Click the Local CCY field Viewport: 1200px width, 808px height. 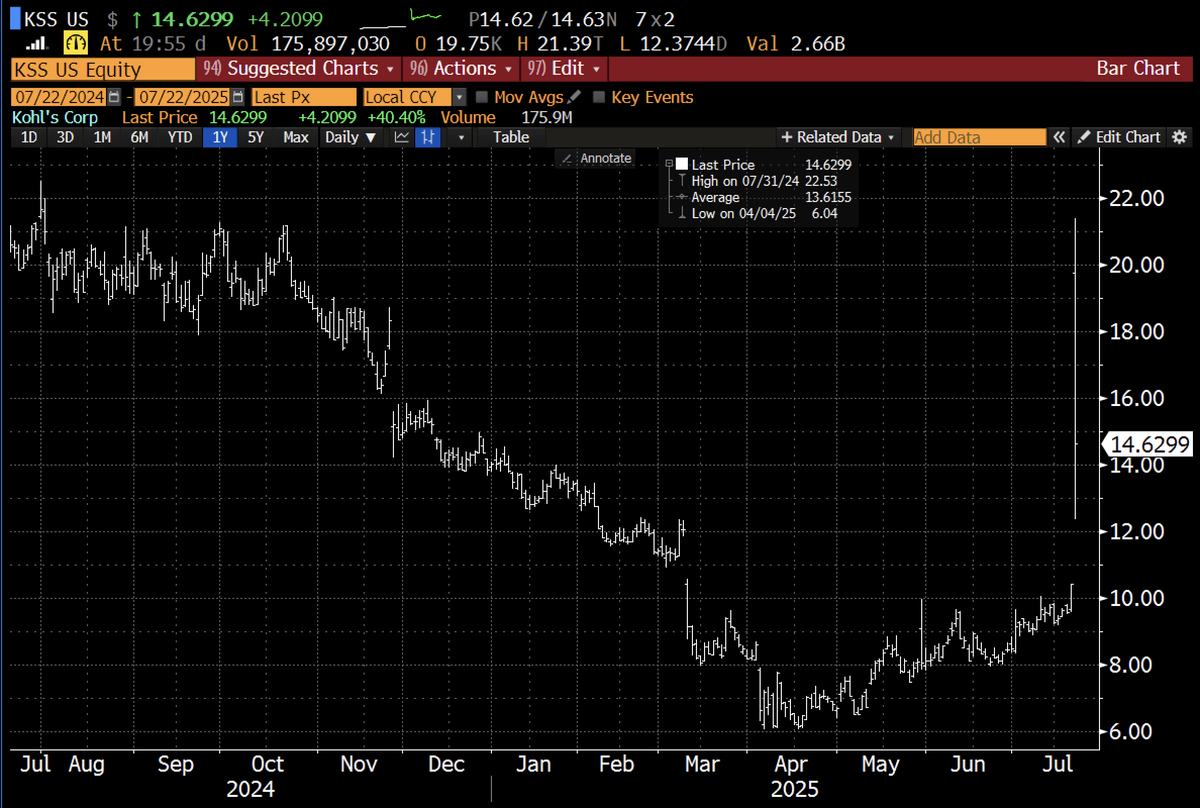click(x=406, y=98)
